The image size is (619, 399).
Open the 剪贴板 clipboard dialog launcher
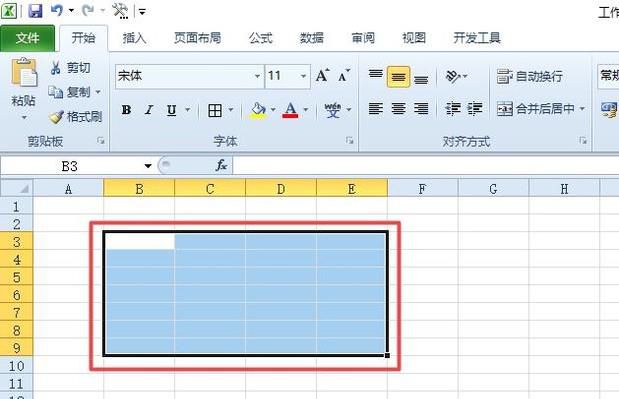click(101, 141)
